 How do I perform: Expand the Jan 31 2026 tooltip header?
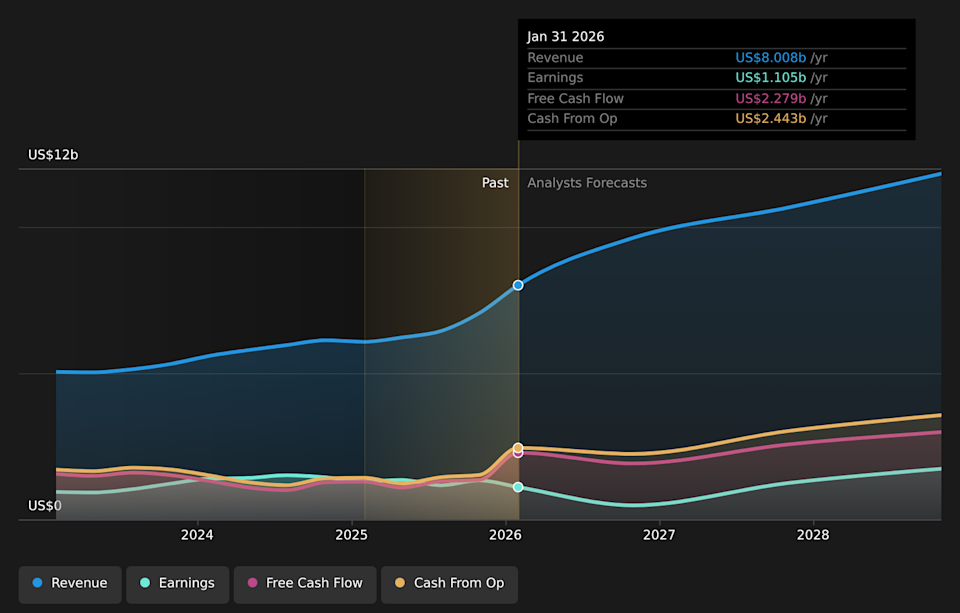[566, 36]
